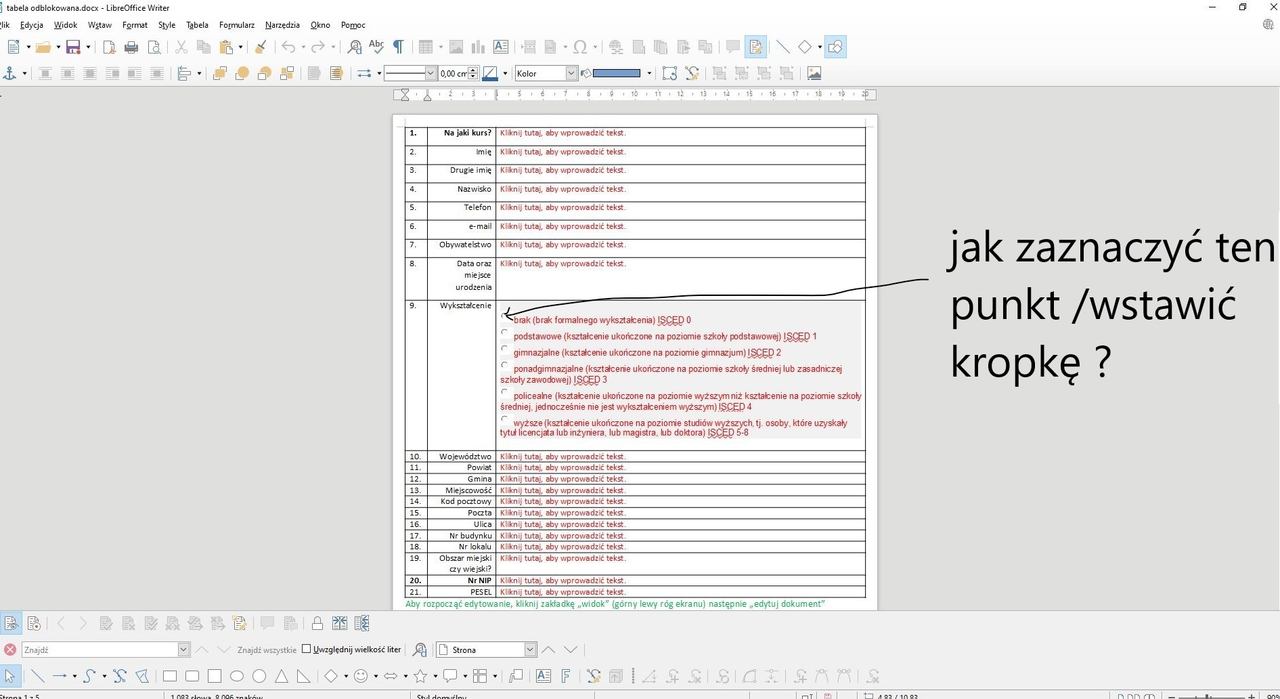This screenshot has height=699, width=1280.
Task: Open the Paste options dropdown arrow
Action: (241, 47)
